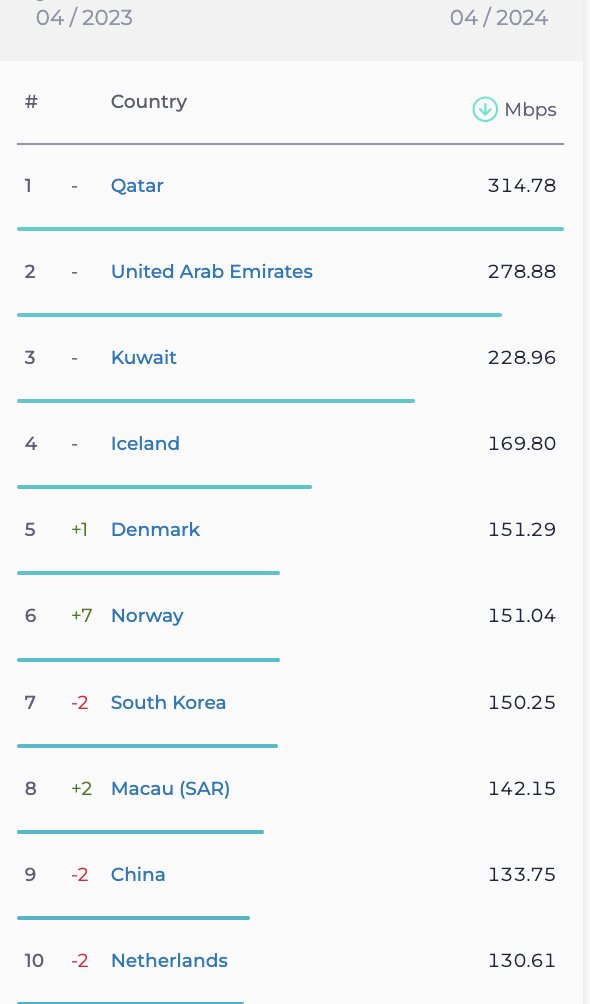Open the United Arab Emirates country page

(211, 272)
